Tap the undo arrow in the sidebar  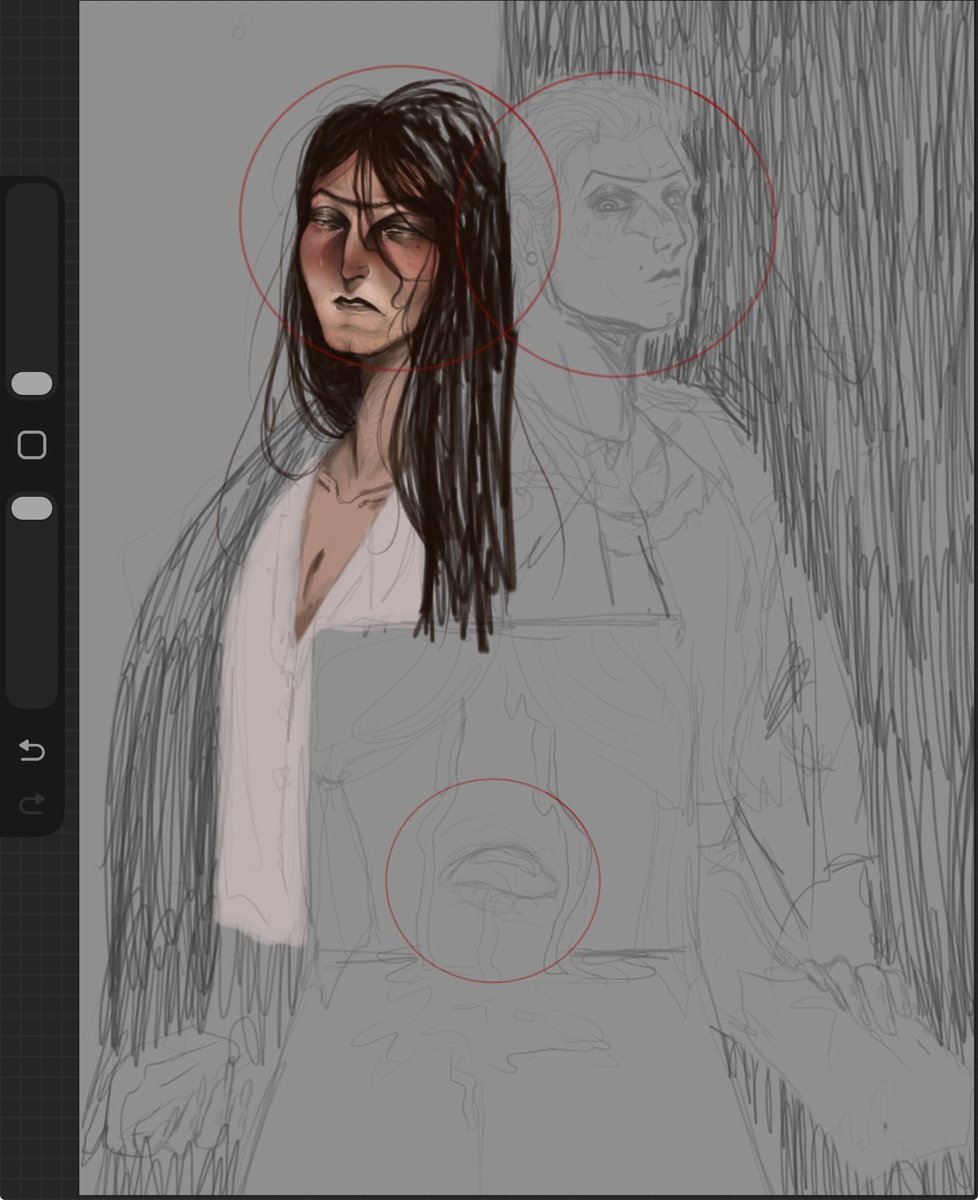point(32,750)
